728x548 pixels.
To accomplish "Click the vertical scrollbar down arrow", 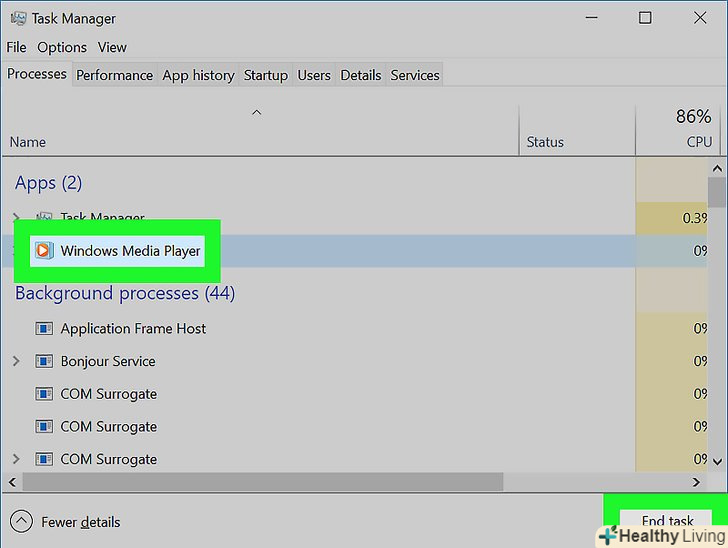I will (717, 462).
